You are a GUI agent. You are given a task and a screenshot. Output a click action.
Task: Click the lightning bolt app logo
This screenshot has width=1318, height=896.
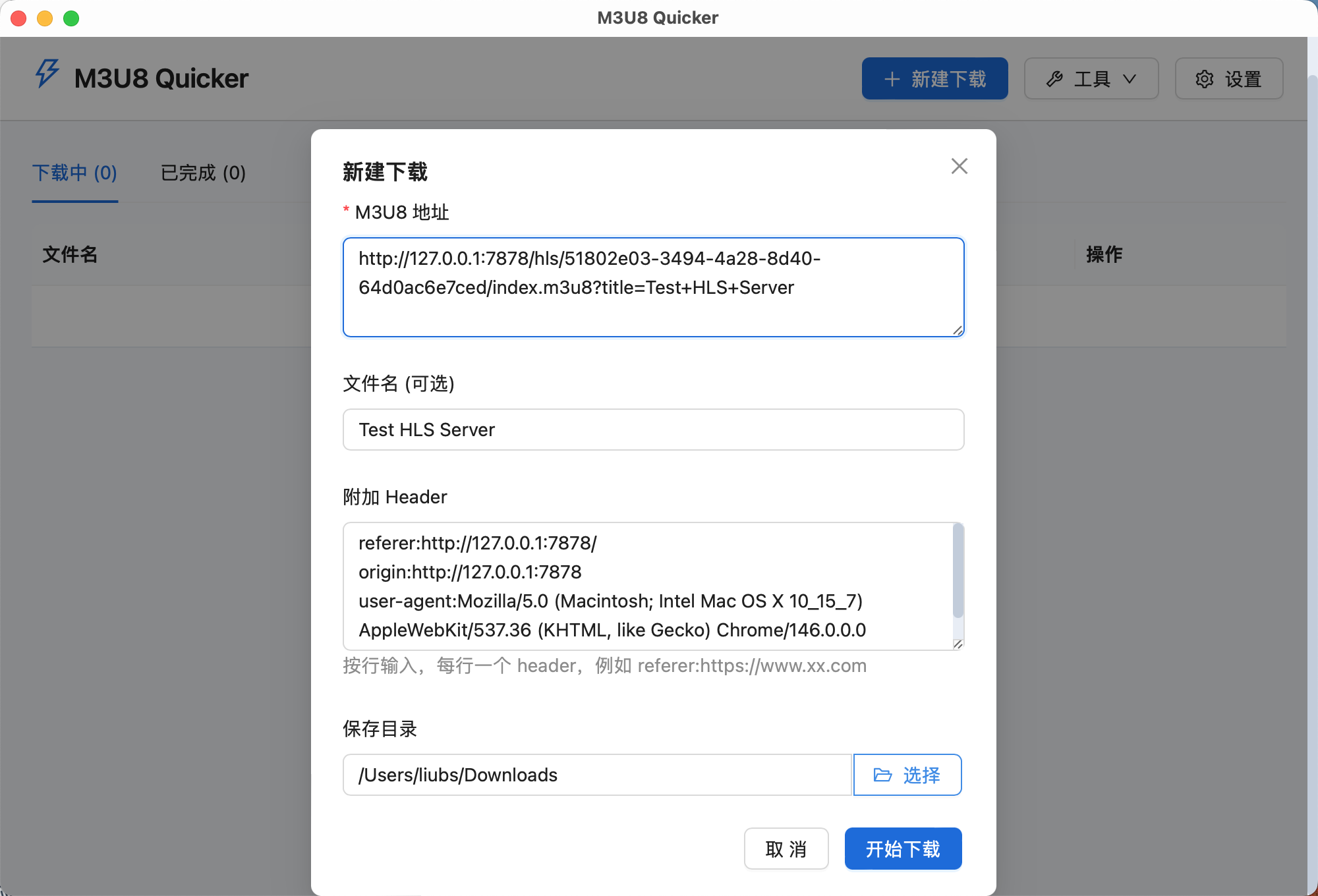pos(47,74)
